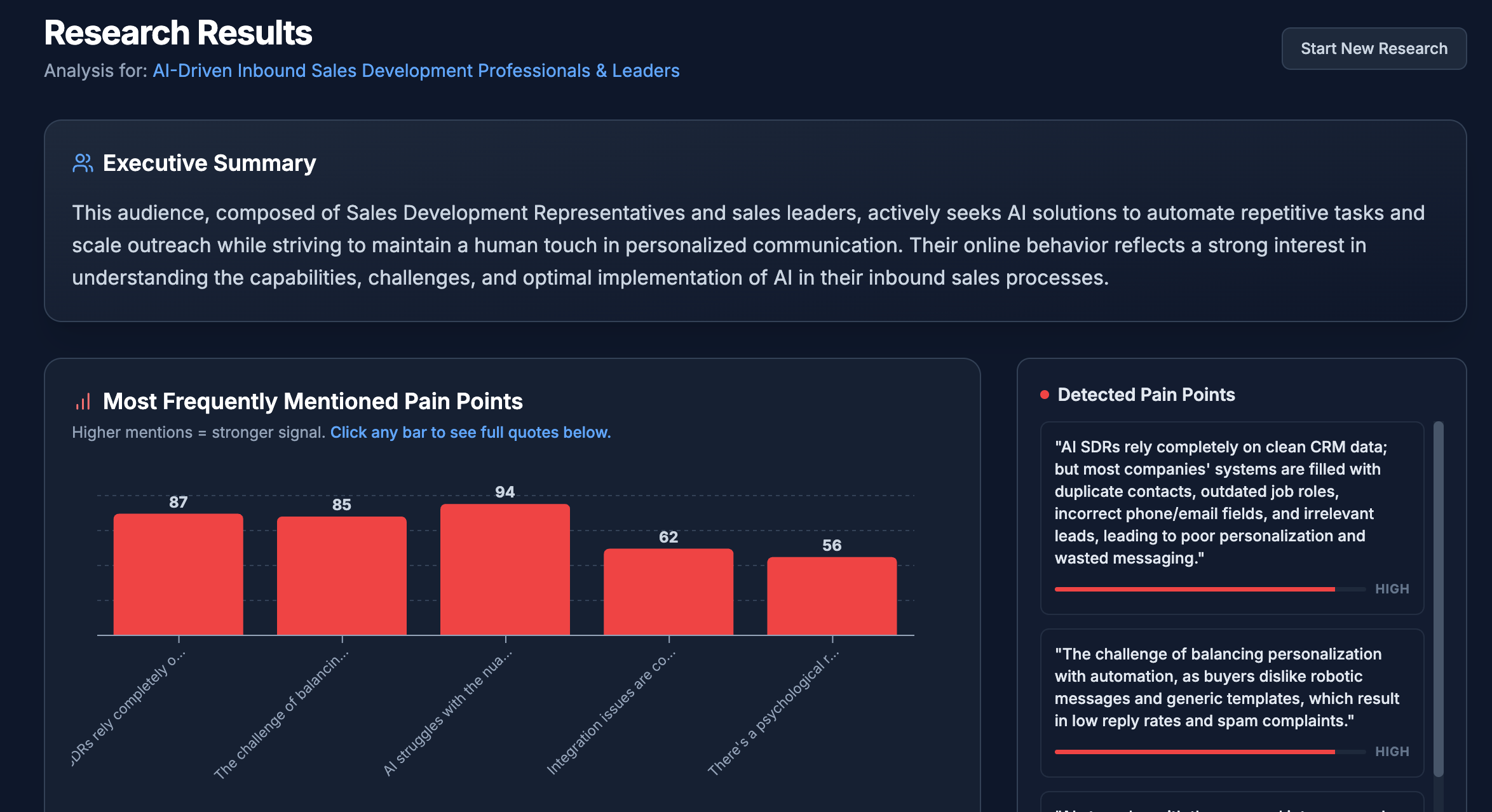Viewport: 1492px width, 812px height.
Task: Click the bar showing 85 mentions
Action: 341,575
